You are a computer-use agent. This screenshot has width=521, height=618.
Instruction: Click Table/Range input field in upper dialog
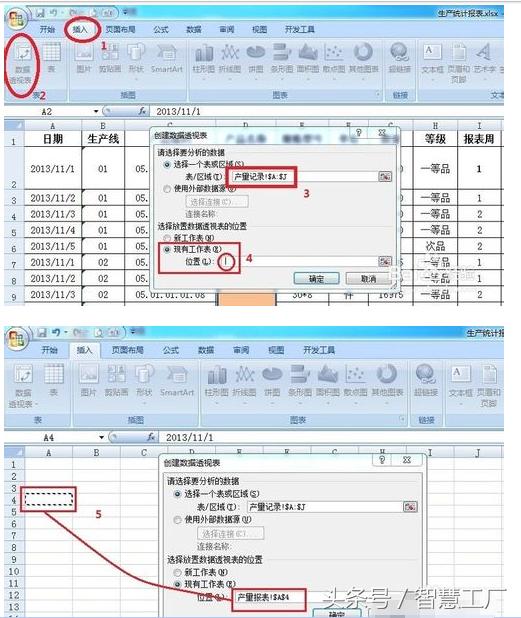pyautogui.click(x=305, y=177)
